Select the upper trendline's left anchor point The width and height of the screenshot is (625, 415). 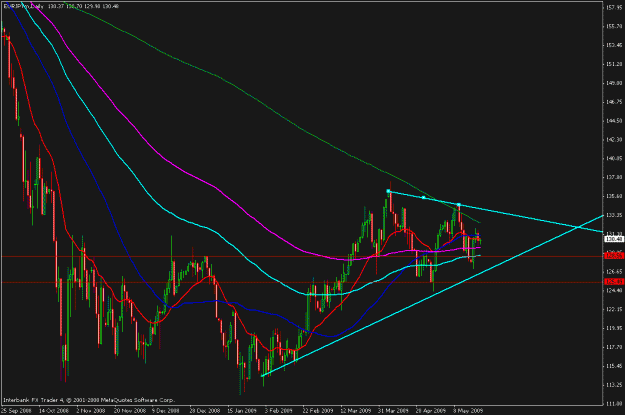(389, 191)
